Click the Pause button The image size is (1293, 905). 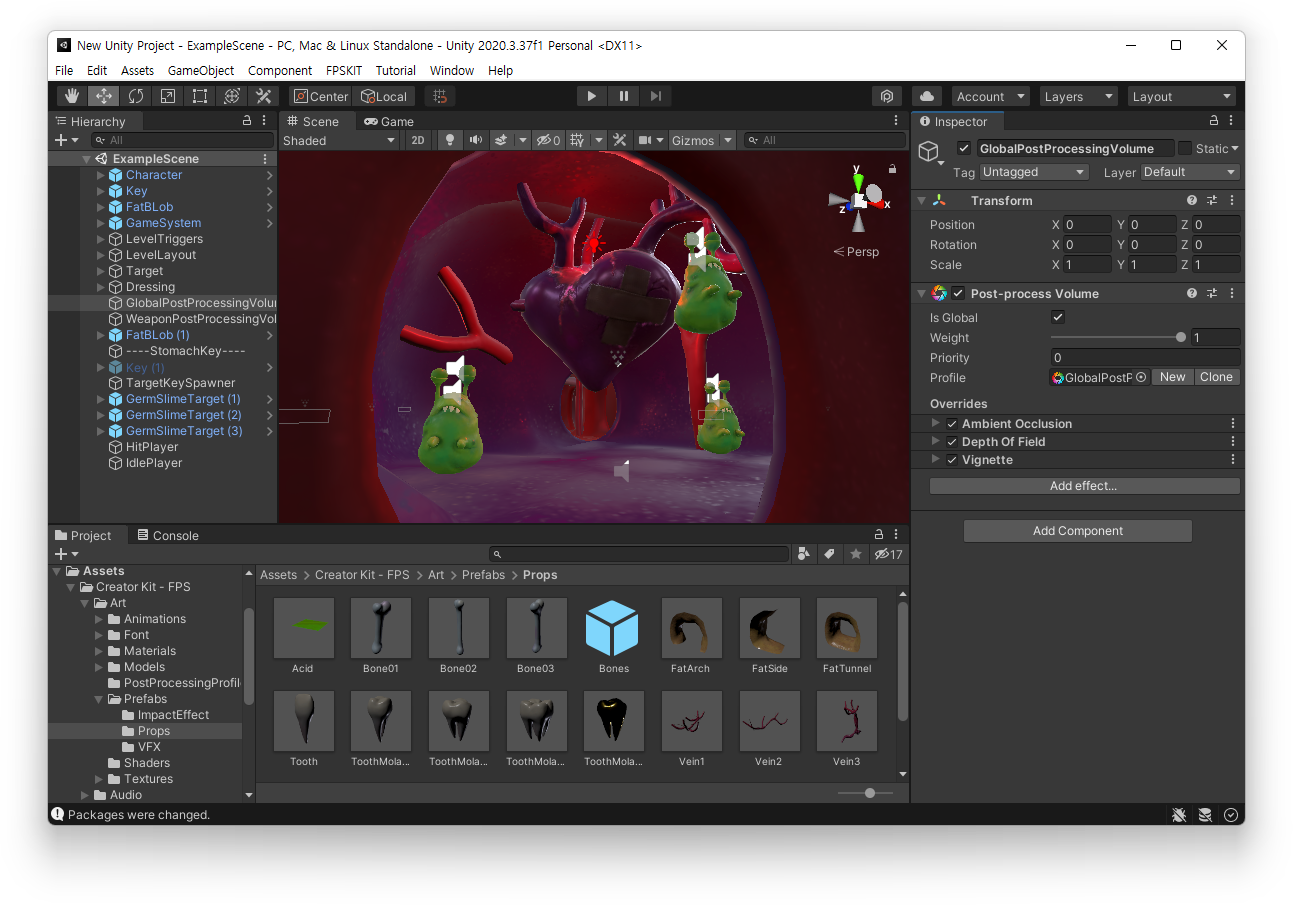click(624, 96)
